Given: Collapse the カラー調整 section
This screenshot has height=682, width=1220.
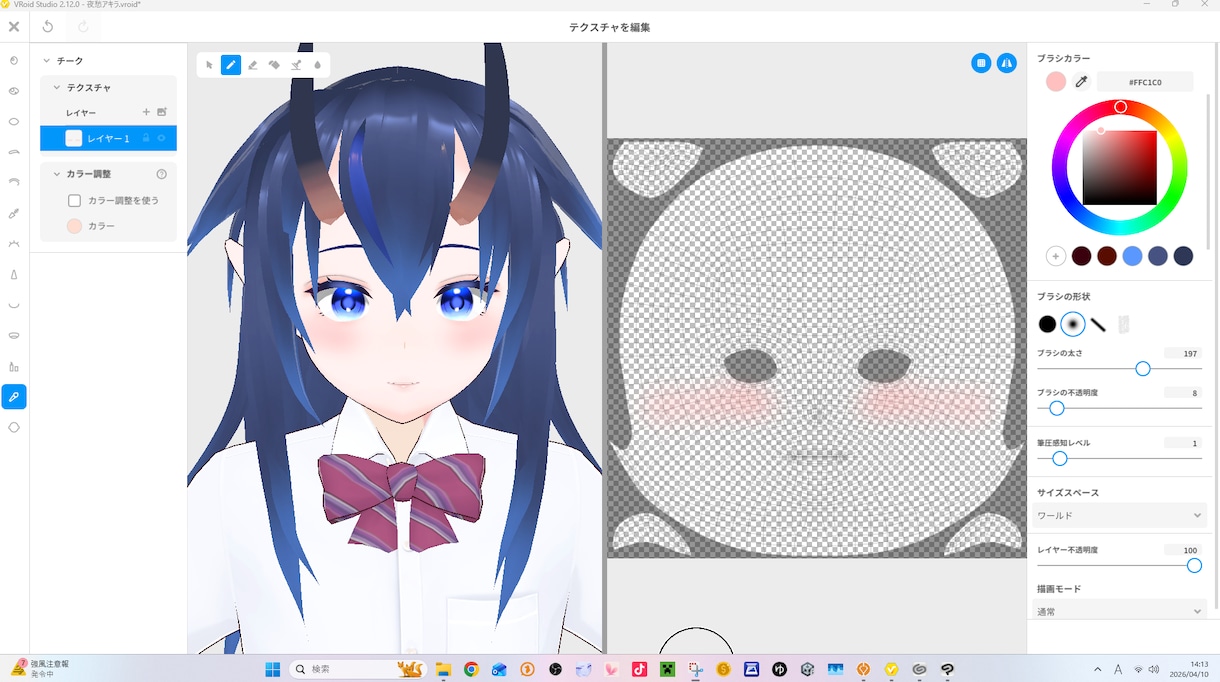Looking at the screenshot, I should 57,174.
